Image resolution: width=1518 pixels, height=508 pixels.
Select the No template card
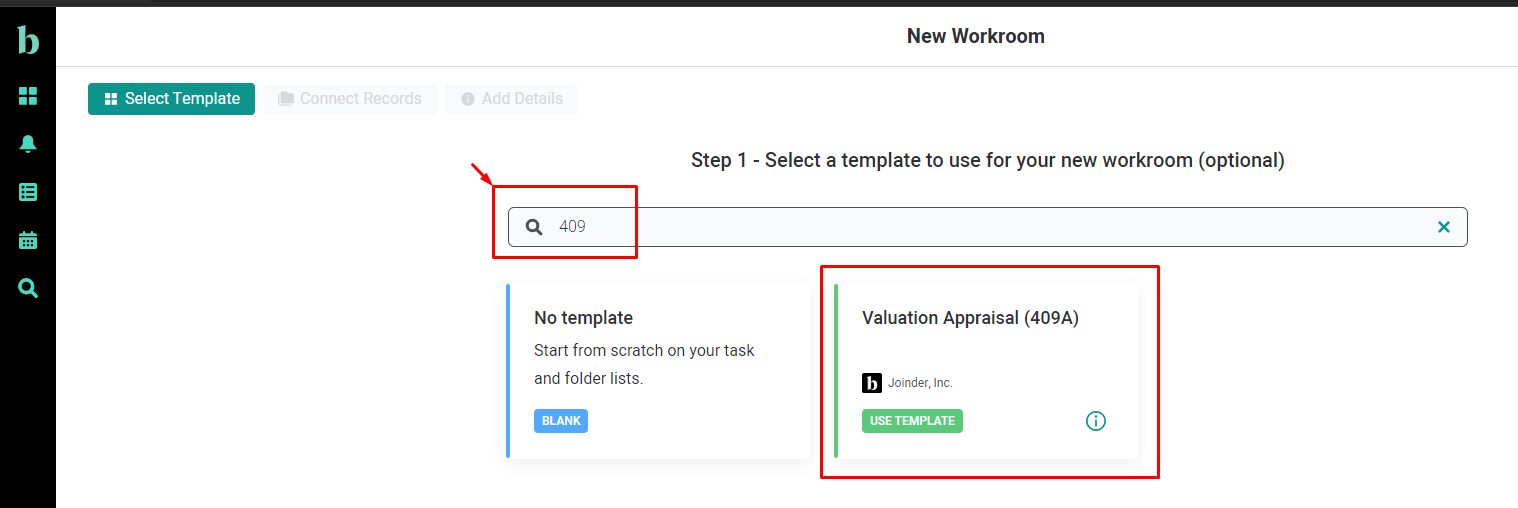coord(658,371)
